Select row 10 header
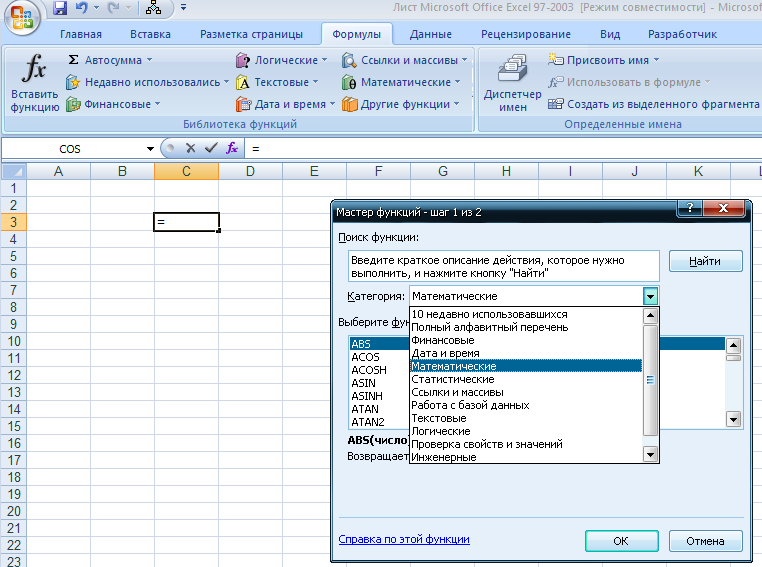This screenshot has height=567, width=762. [14, 341]
